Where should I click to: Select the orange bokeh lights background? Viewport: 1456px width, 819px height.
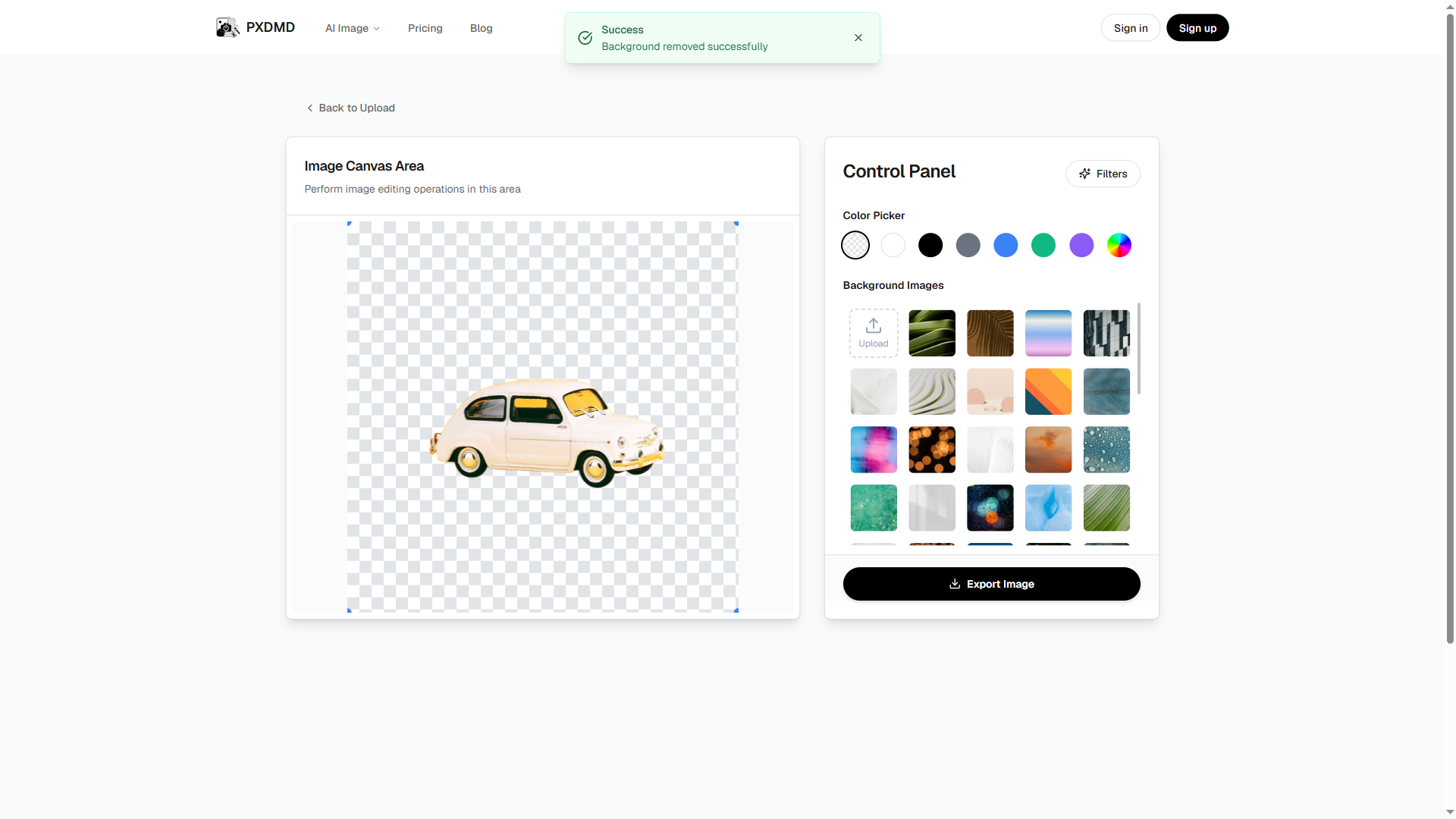click(x=932, y=450)
